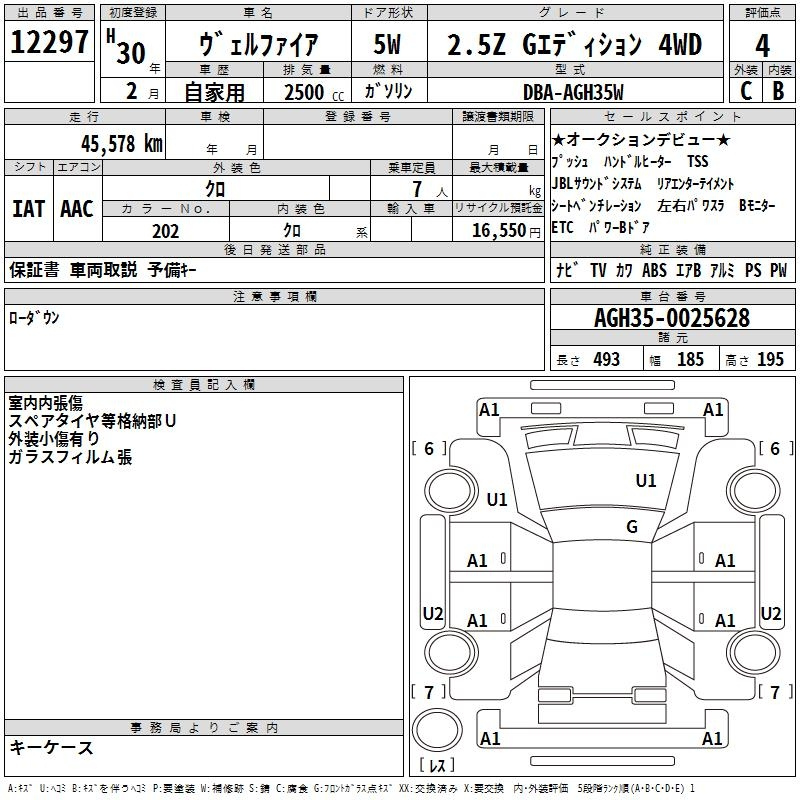Click U1 mark on hood diagram

[646, 480]
